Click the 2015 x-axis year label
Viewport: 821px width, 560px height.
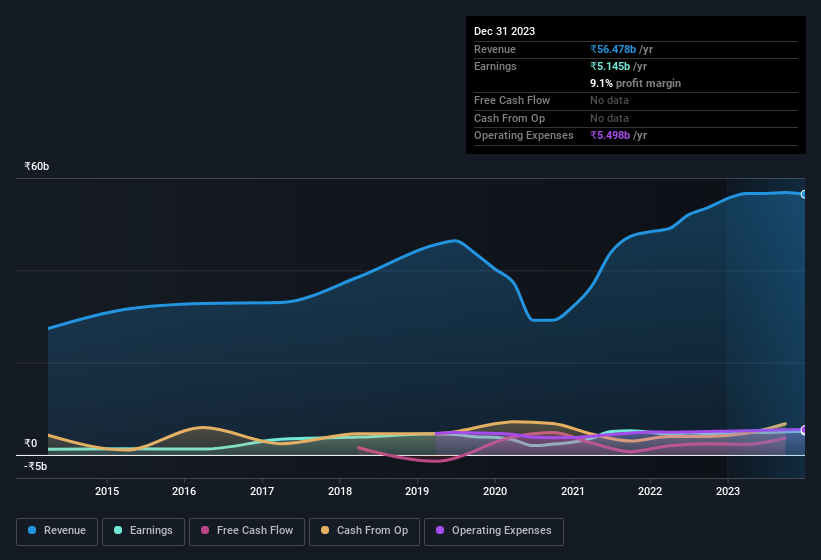[x=107, y=491]
